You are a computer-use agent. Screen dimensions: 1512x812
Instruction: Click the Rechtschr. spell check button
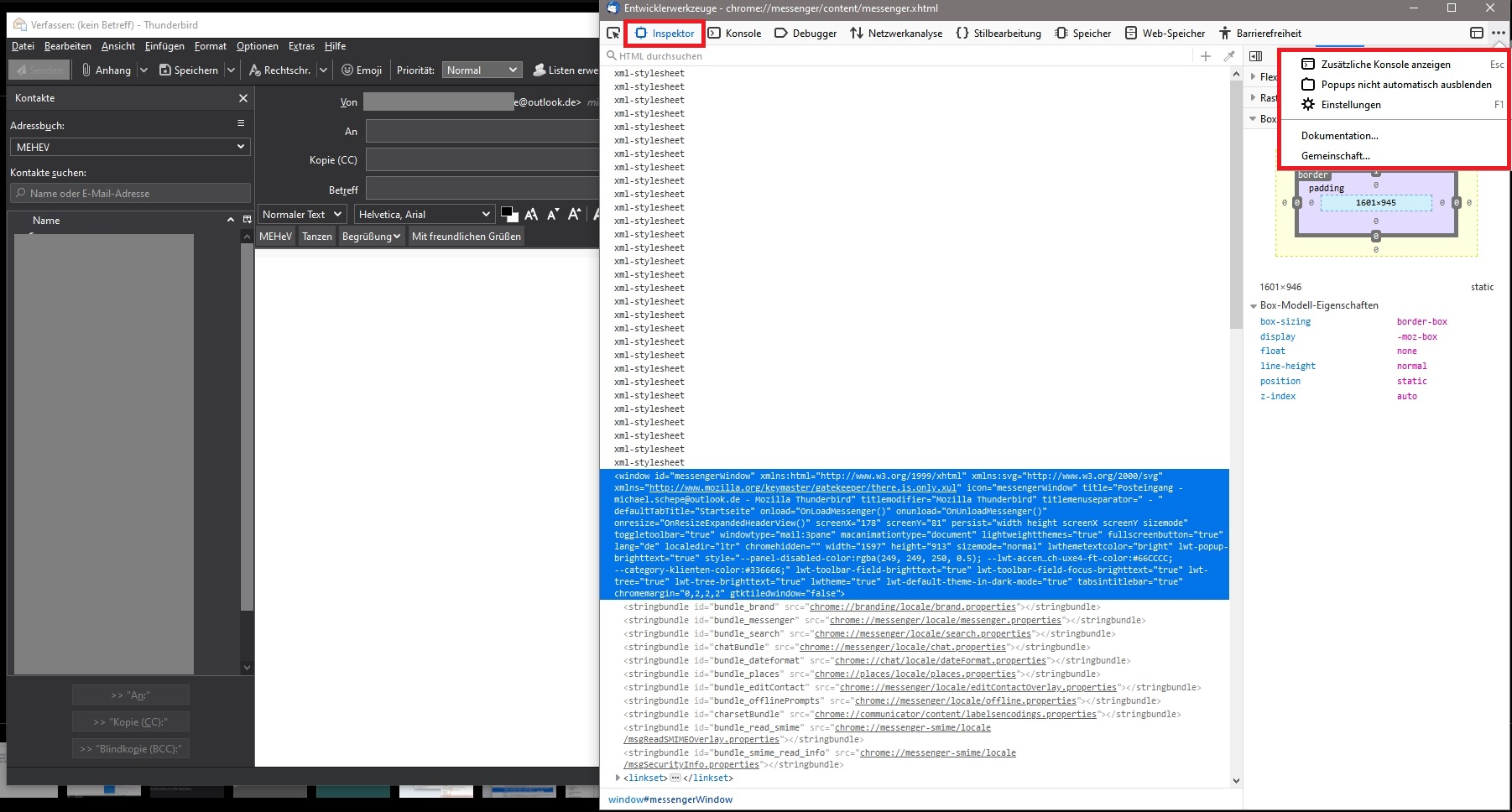point(280,70)
